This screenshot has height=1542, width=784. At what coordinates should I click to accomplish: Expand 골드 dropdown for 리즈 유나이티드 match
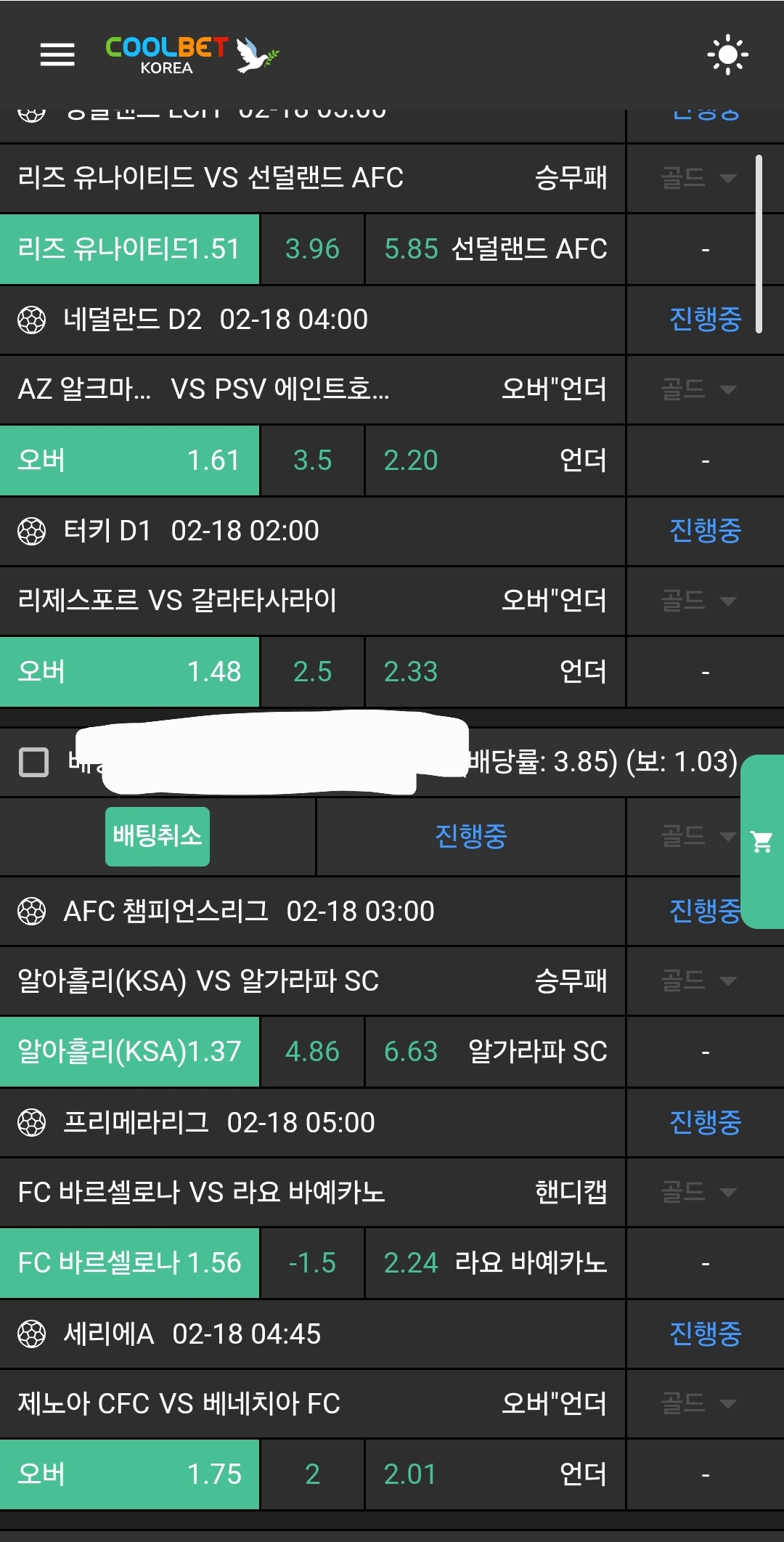[x=698, y=178]
